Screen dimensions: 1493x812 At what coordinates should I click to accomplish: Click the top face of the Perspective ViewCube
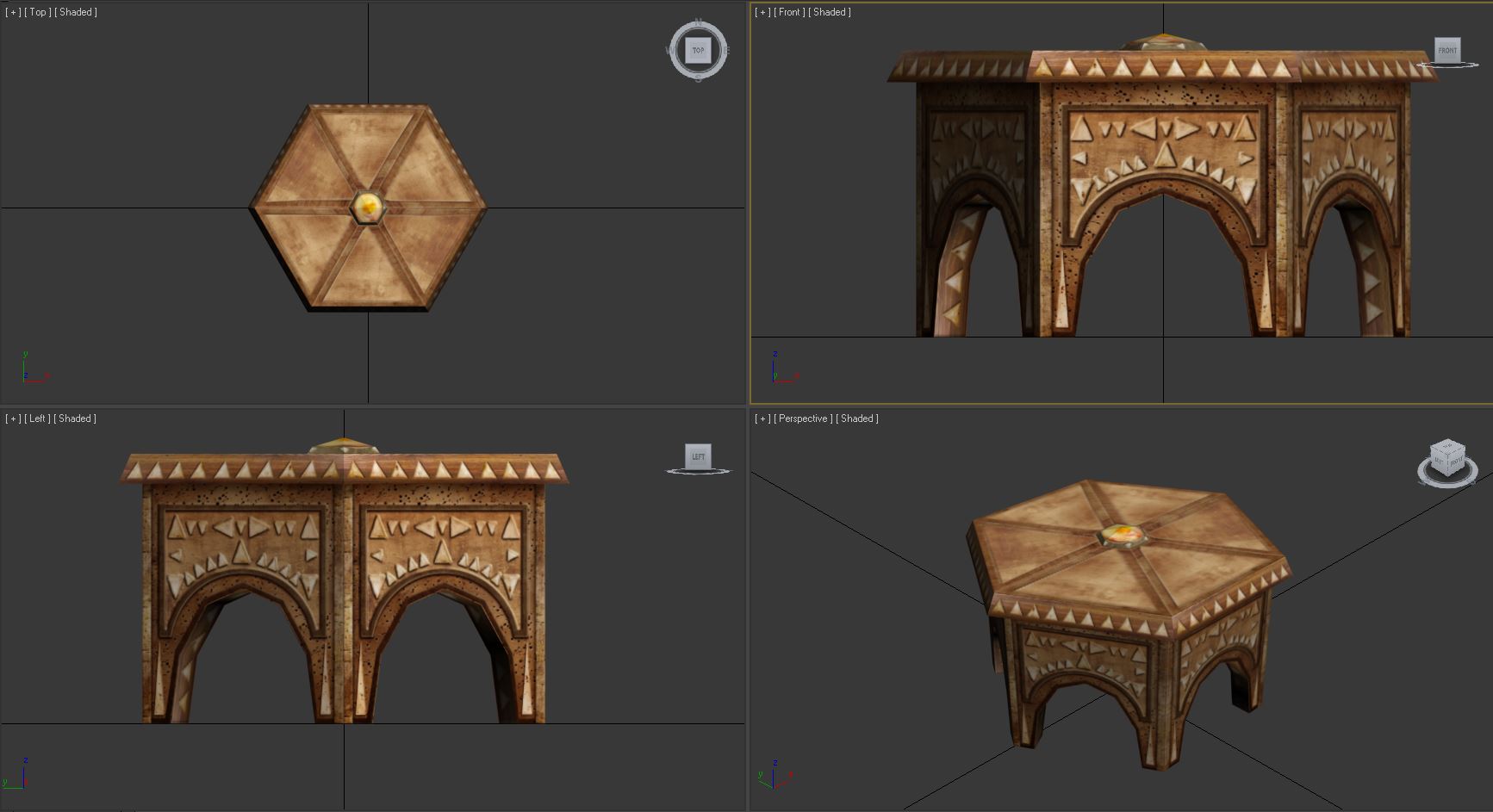coord(1447,446)
